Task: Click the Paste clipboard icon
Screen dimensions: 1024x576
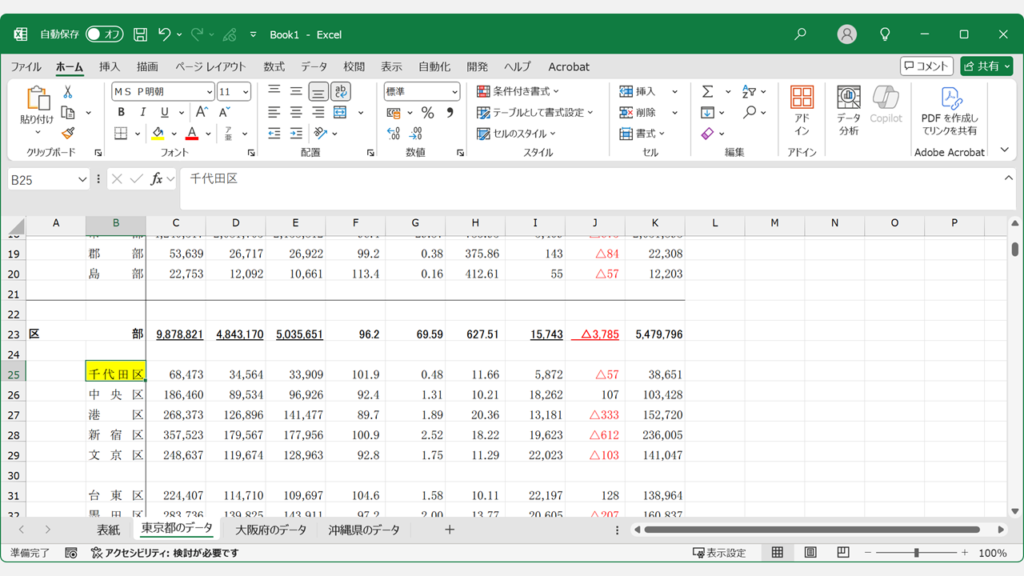Action: pos(37,99)
